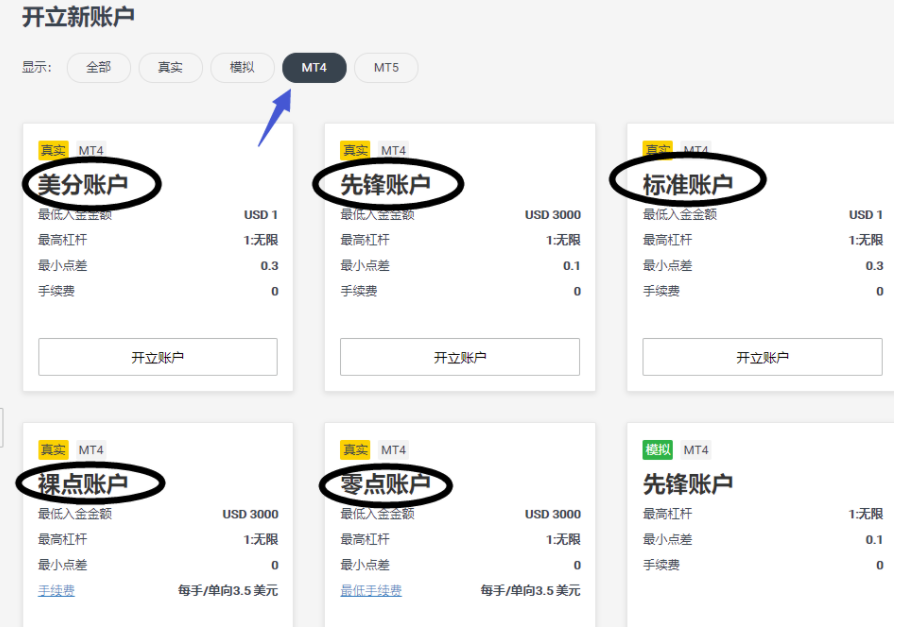This screenshot has width=912, height=638.
Task: Click the 先锋账户 title on bottom-right card
Action: 688,483
